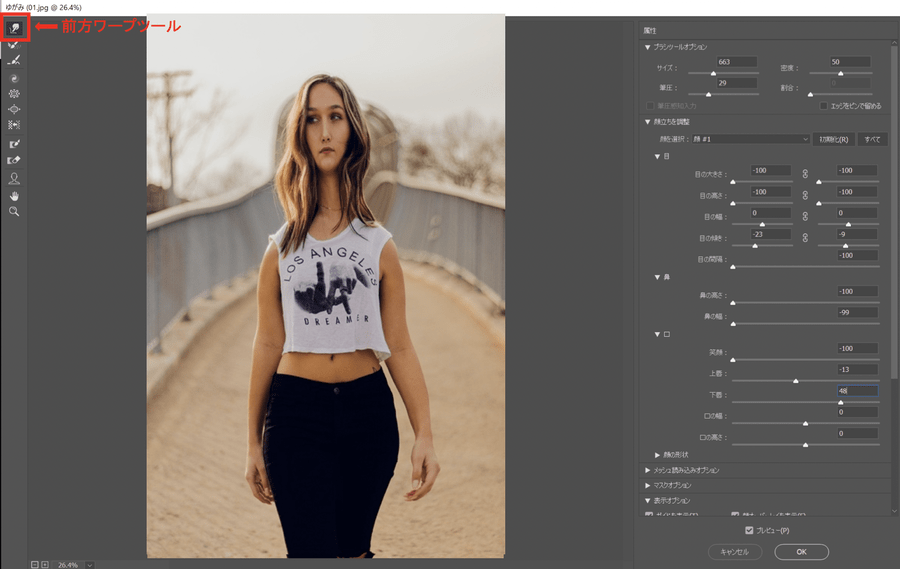The height and width of the screenshot is (569, 900).
Task: Click the サイズ brush size slider
Action: tap(723, 73)
